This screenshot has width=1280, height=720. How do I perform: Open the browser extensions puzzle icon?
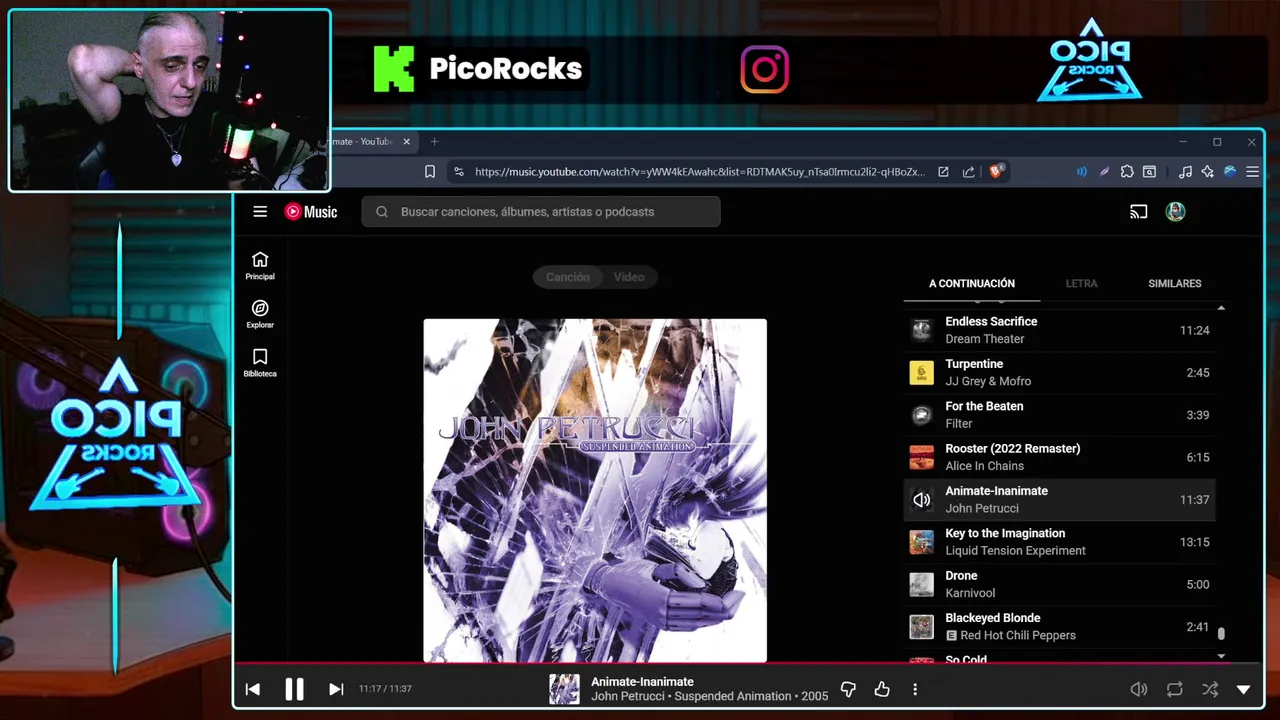(1127, 172)
